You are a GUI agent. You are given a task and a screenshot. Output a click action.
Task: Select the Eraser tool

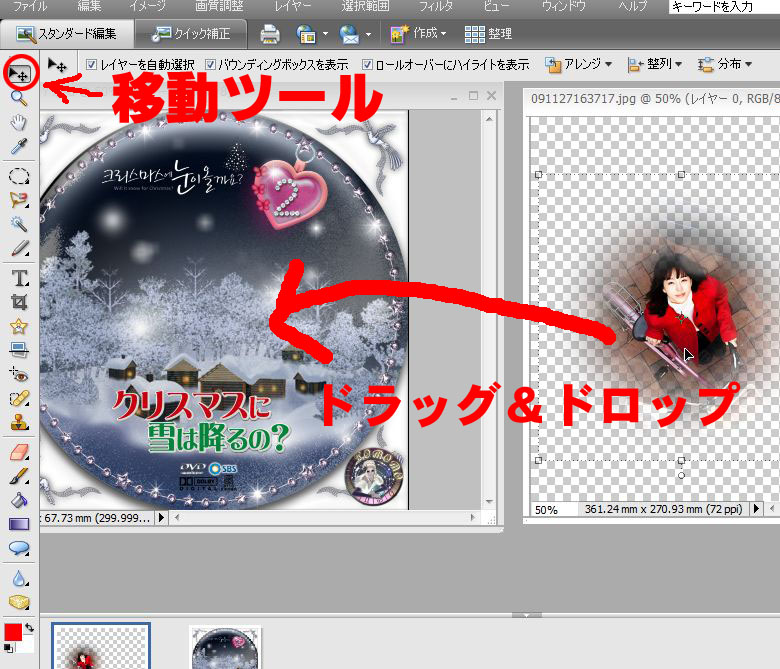[x=19, y=452]
